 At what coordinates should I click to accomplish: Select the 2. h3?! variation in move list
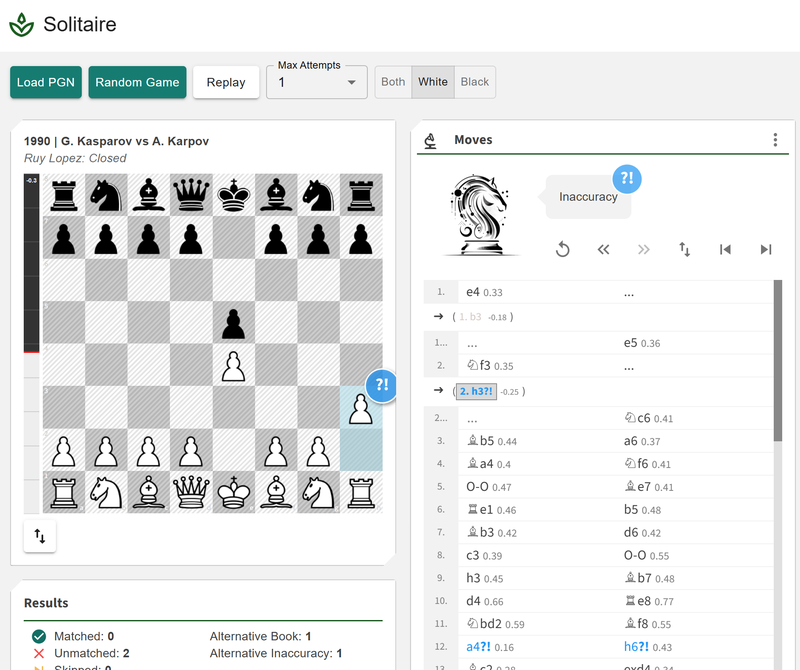tap(477, 391)
